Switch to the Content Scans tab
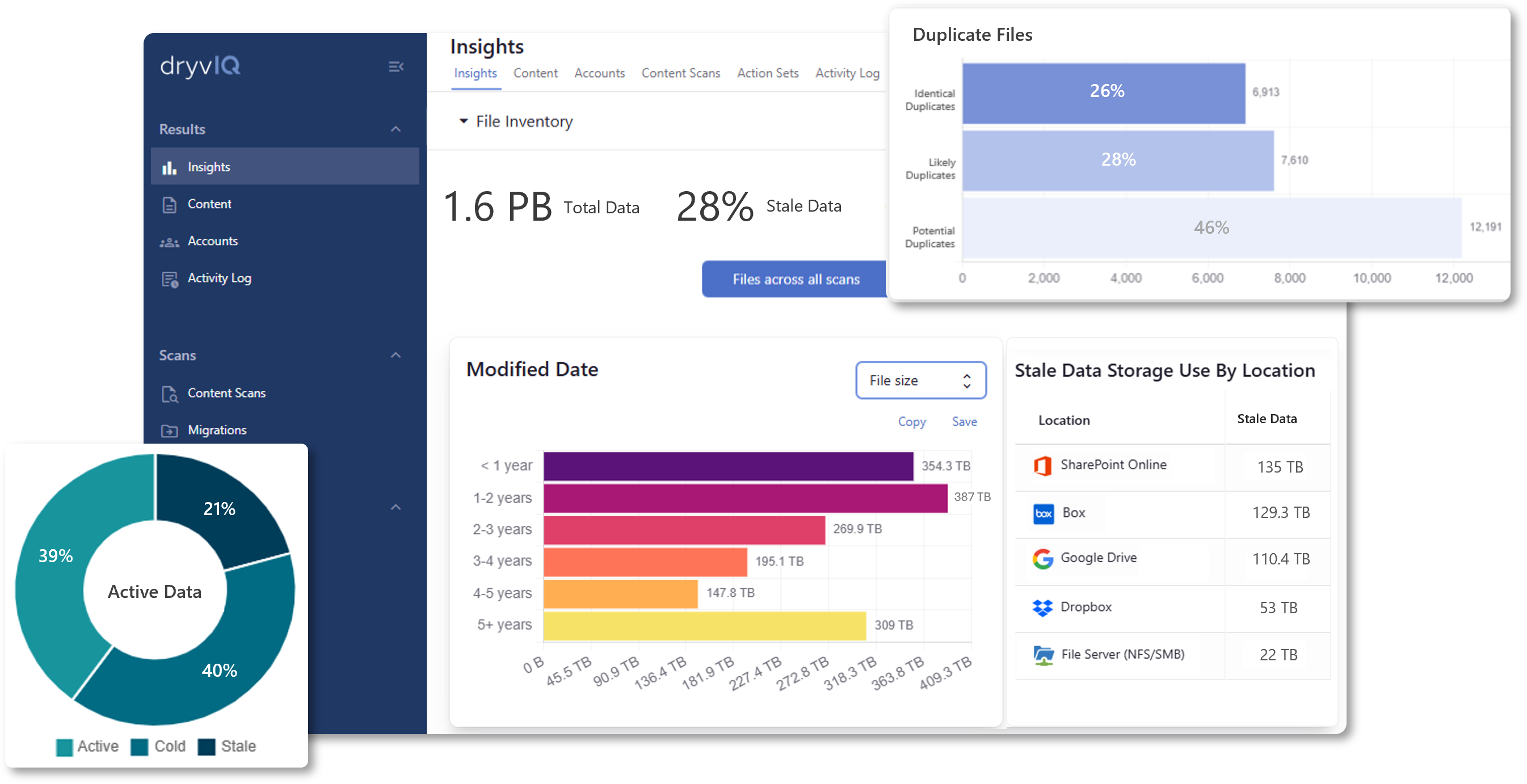 680,74
